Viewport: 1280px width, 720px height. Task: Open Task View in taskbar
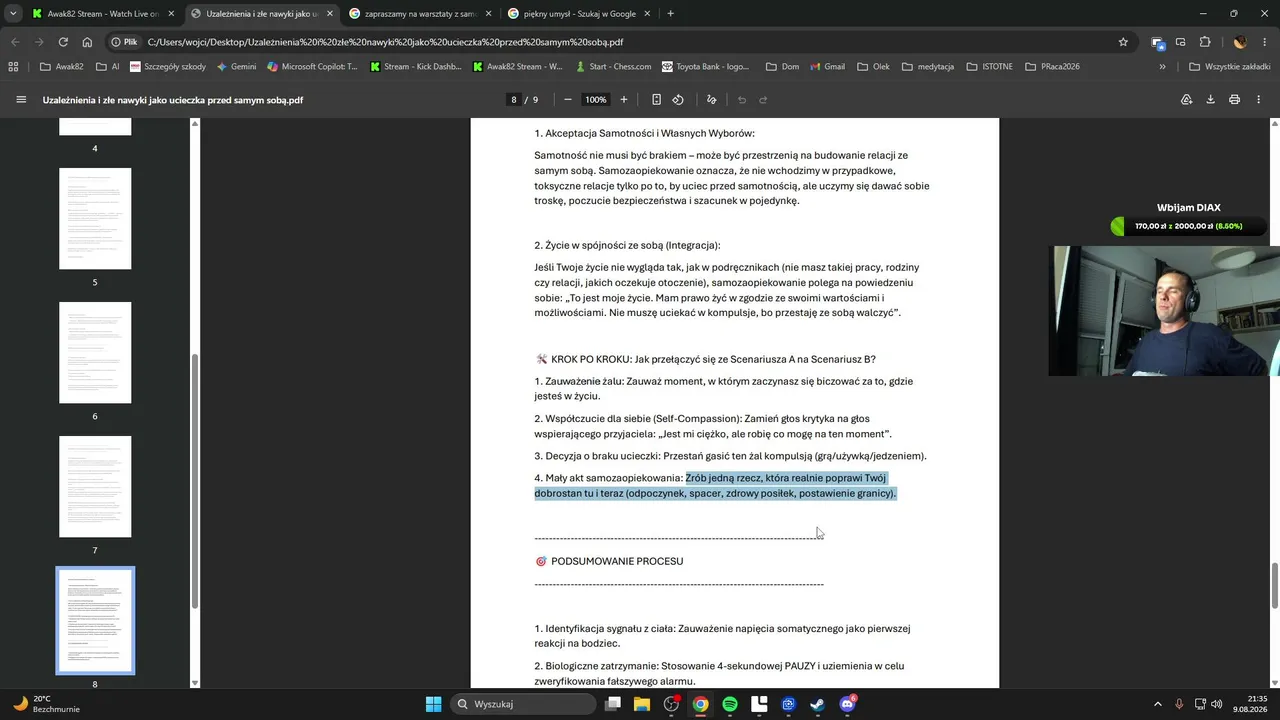[613, 704]
